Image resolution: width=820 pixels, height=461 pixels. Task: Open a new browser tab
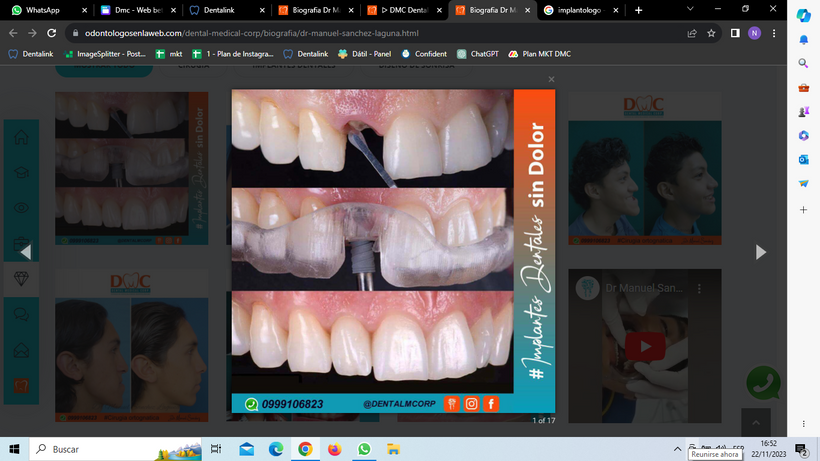[638, 10]
